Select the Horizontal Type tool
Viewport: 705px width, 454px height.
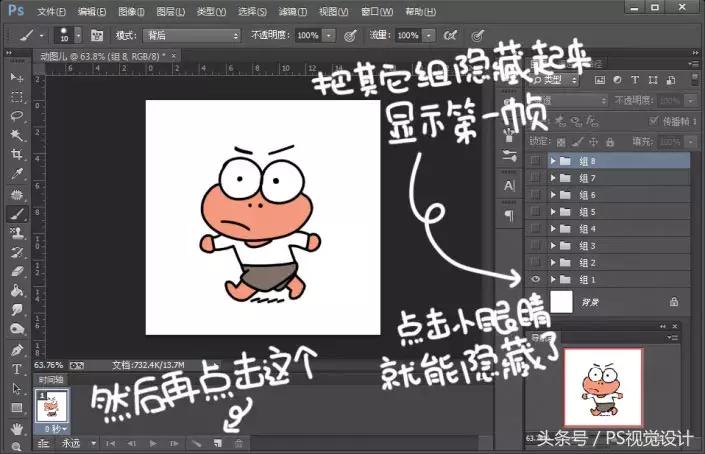pyautogui.click(x=17, y=369)
